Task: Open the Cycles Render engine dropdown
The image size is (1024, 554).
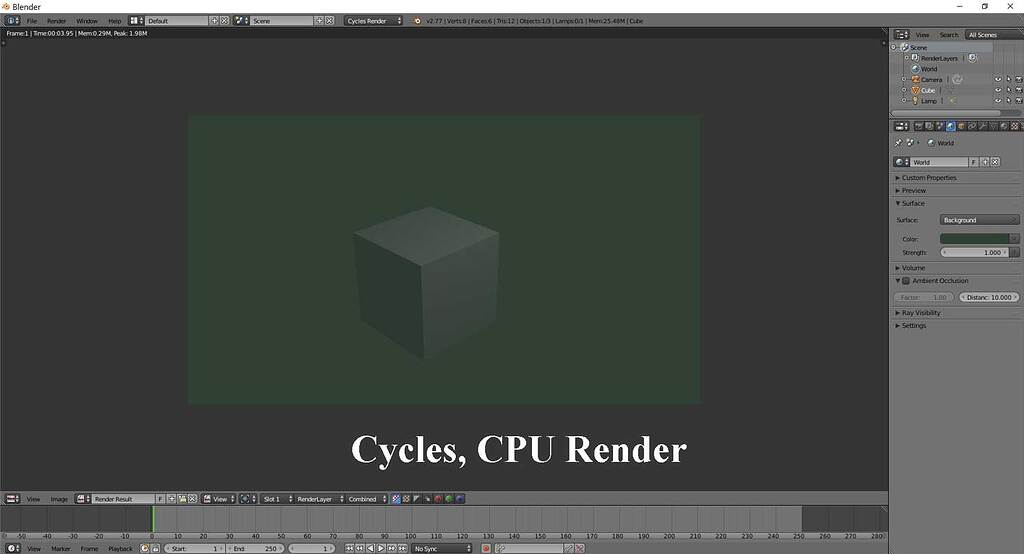Action: (x=374, y=21)
